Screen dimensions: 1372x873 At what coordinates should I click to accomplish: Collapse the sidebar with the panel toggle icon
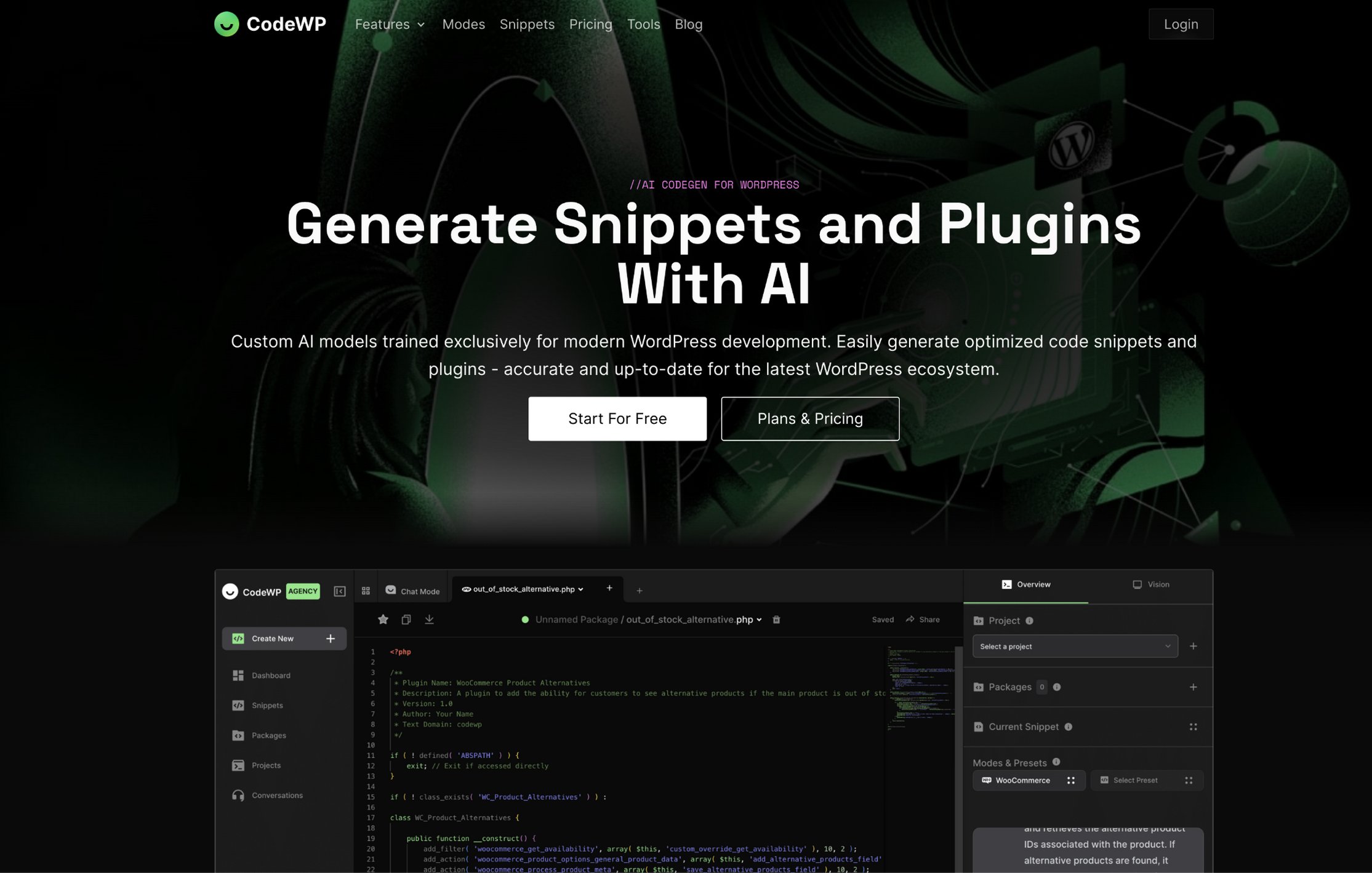pyautogui.click(x=340, y=591)
